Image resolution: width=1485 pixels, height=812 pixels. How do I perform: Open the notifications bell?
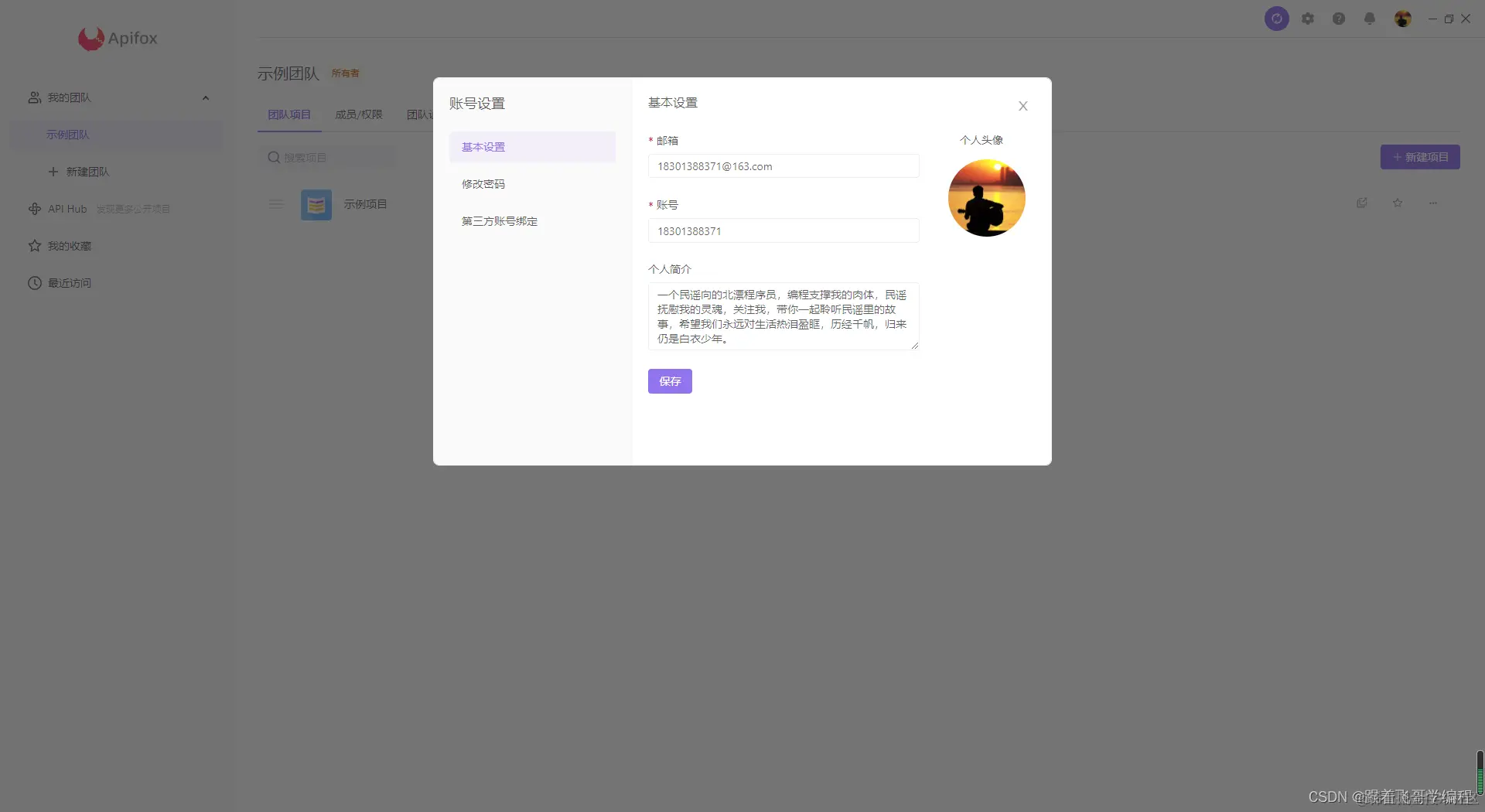point(1370,19)
